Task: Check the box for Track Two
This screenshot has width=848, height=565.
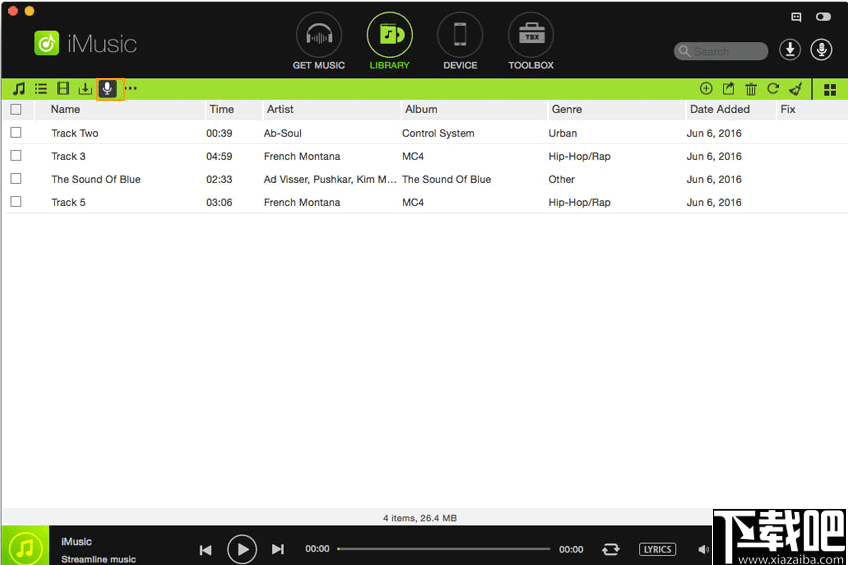Action: point(16,133)
